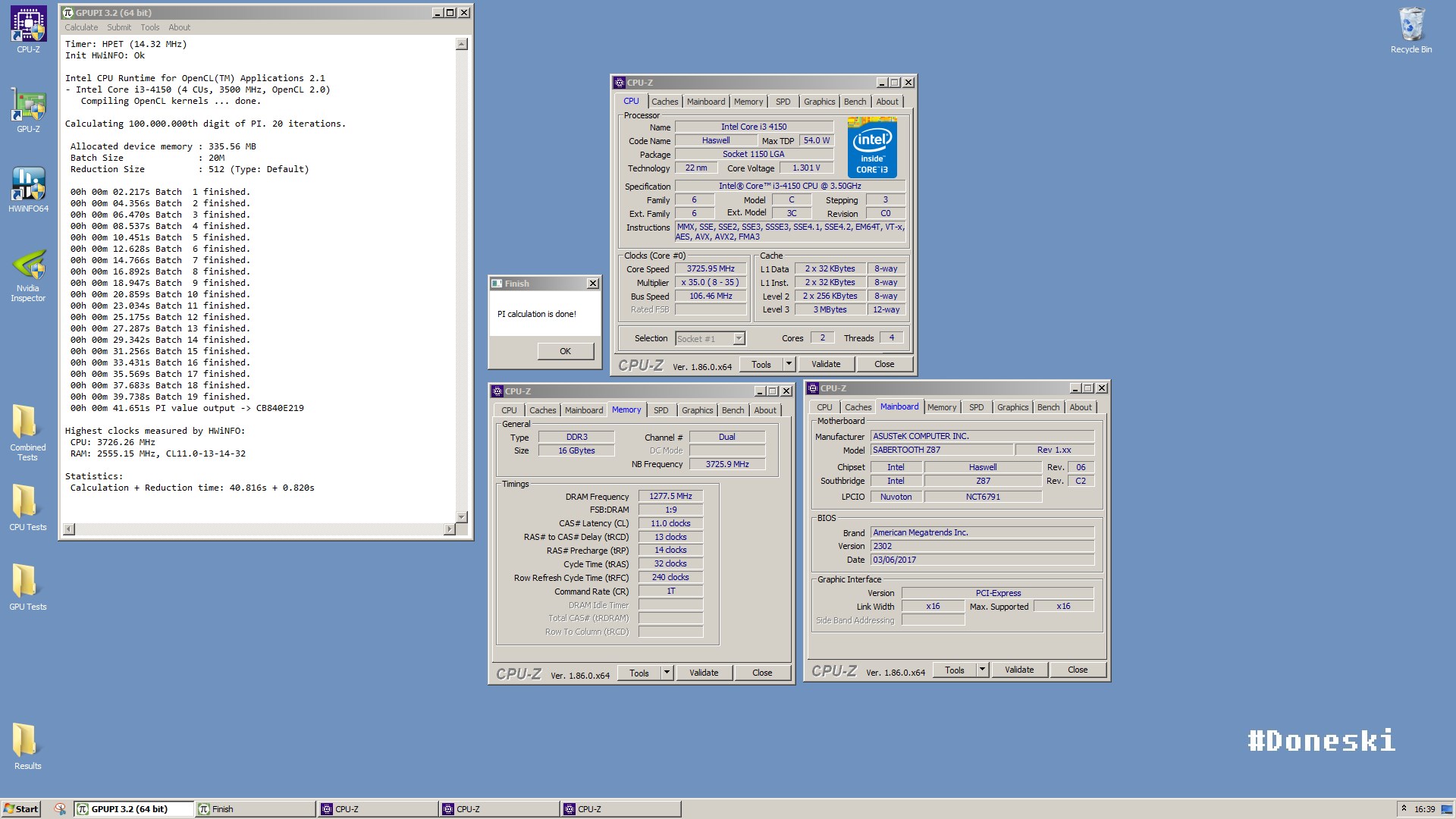Click the show desktop tray icon
1456x819 pixels.
coord(1447,809)
